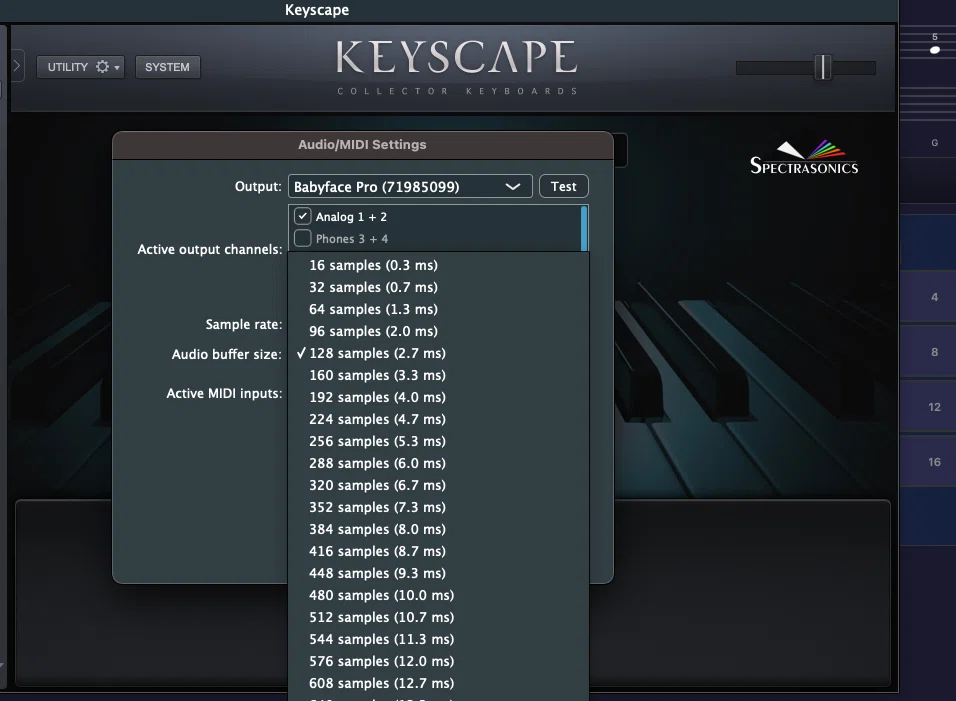The height and width of the screenshot is (701, 956).
Task: Select 288 samples (6.0 ms)
Action: (x=438, y=463)
